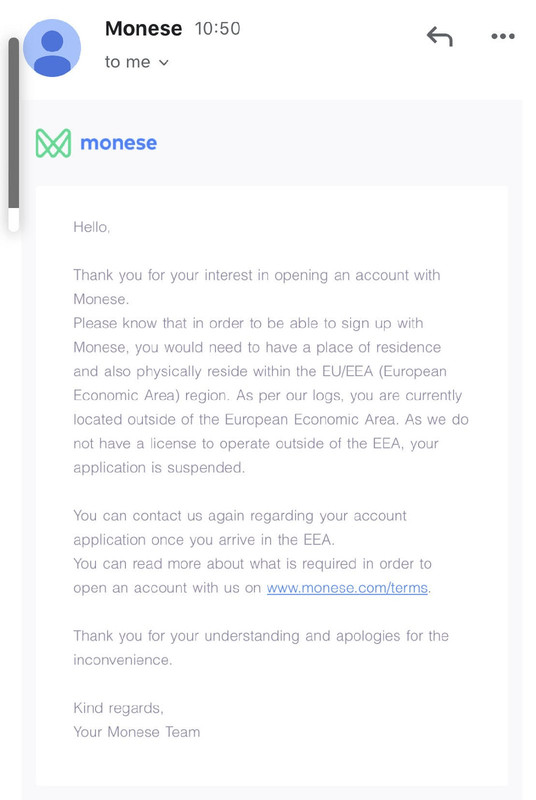
Task: Click the green Monese M logo
Action: pyautogui.click(x=53, y=143)
